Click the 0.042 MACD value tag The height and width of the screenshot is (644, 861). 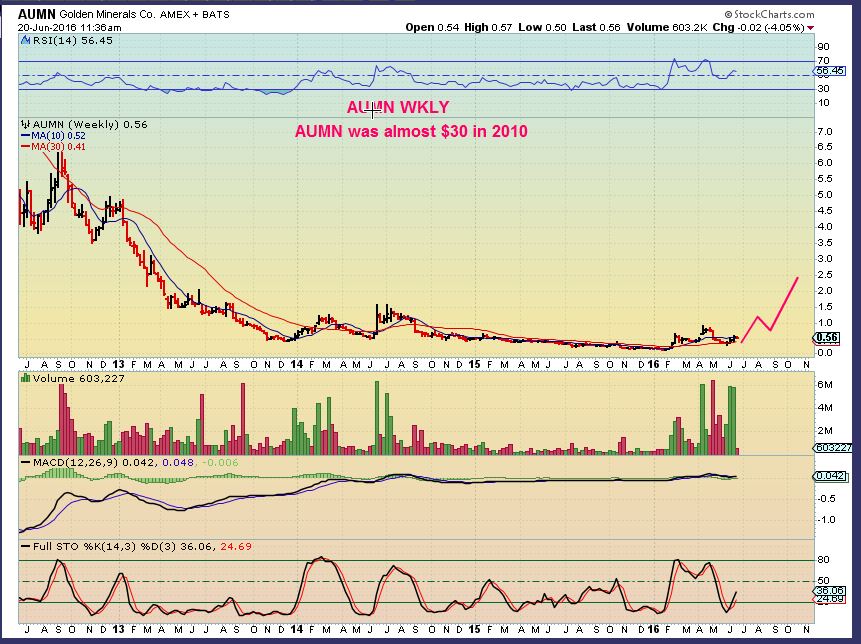pos(829,476)
